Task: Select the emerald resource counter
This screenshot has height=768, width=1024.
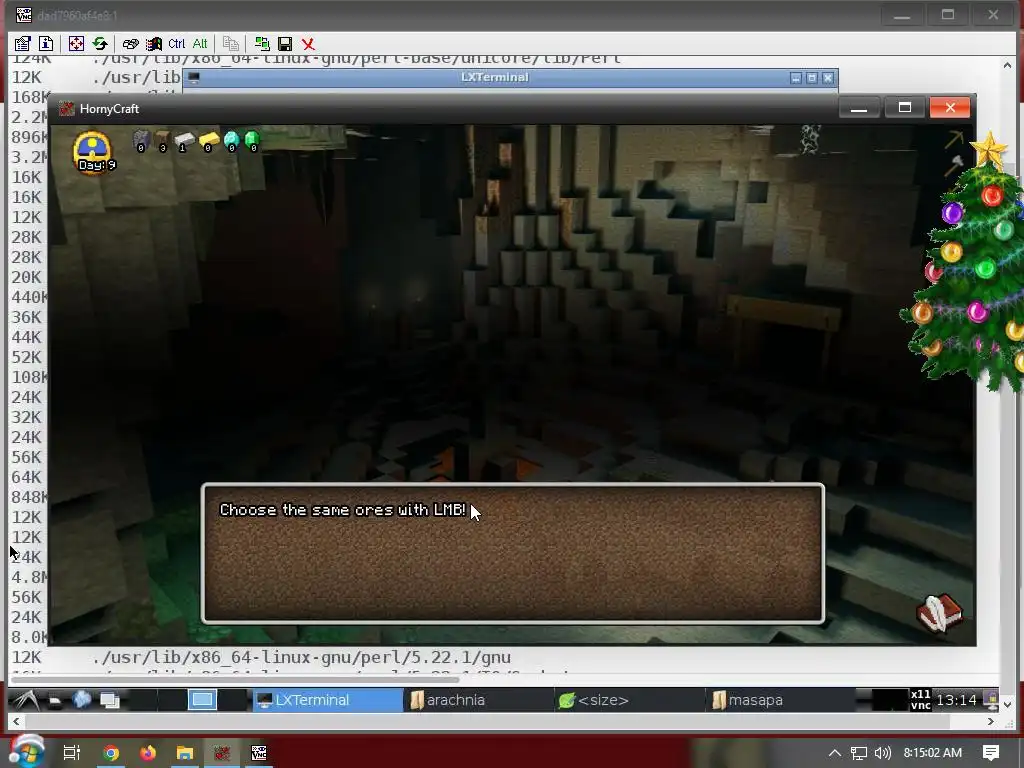Action: 252,140
